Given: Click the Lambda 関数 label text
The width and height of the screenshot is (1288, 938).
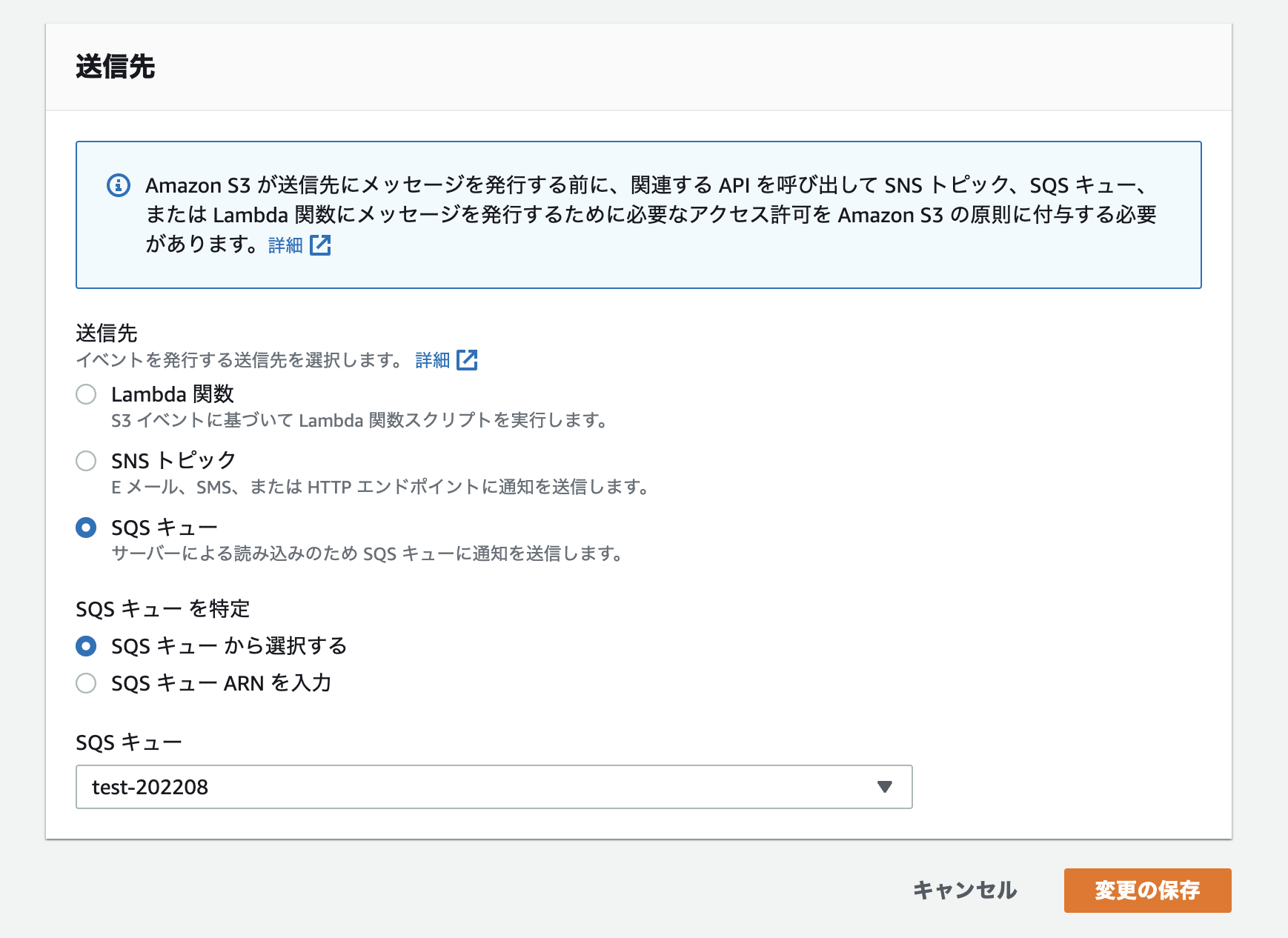Looking at the screenshot, I should tap(172, 394).
